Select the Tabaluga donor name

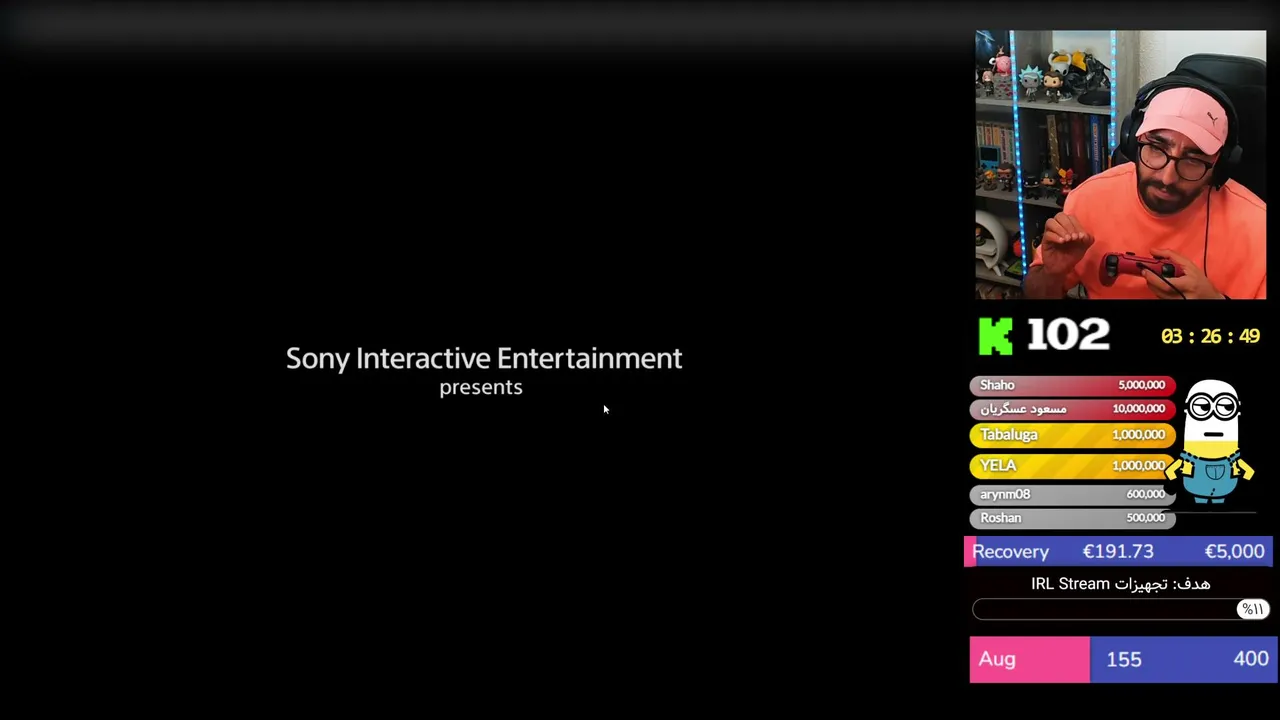pyautogui.click(x=1008, y=435)
